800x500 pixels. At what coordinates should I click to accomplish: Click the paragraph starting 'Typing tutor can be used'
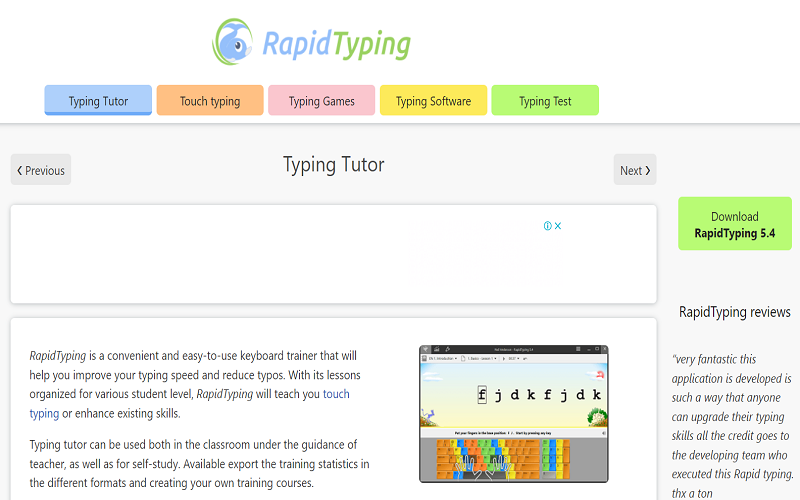point(199,464)
